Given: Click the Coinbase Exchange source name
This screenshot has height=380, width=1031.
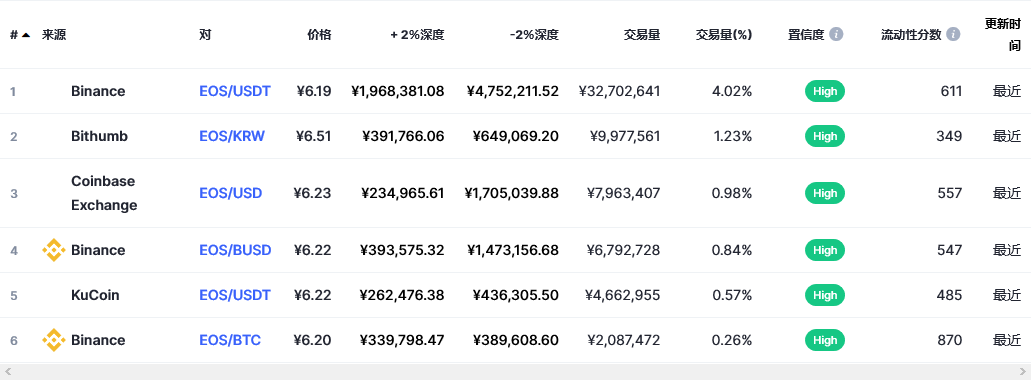Looking at the screenshot, I should (105, 193).
